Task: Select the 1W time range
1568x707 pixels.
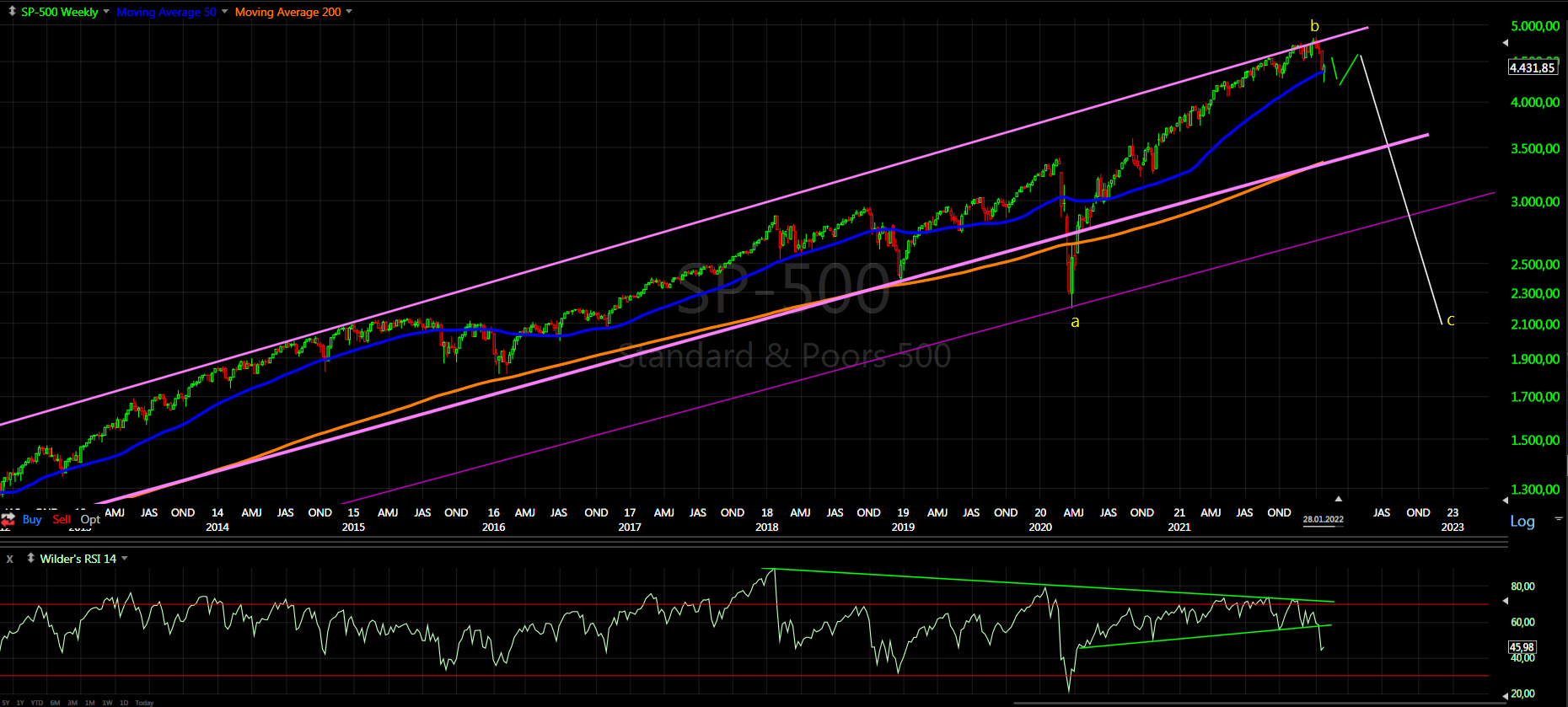Action: click(x=107, y=703)
